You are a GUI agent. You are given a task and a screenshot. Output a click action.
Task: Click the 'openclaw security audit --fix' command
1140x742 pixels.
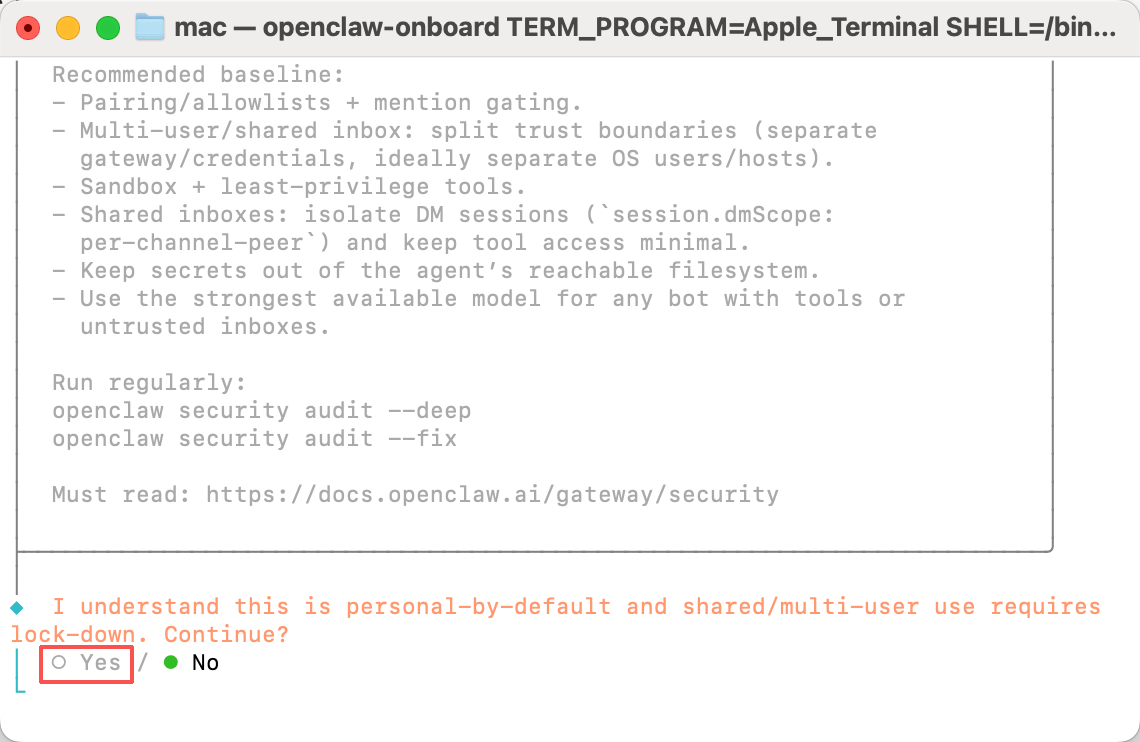(254, 438)
